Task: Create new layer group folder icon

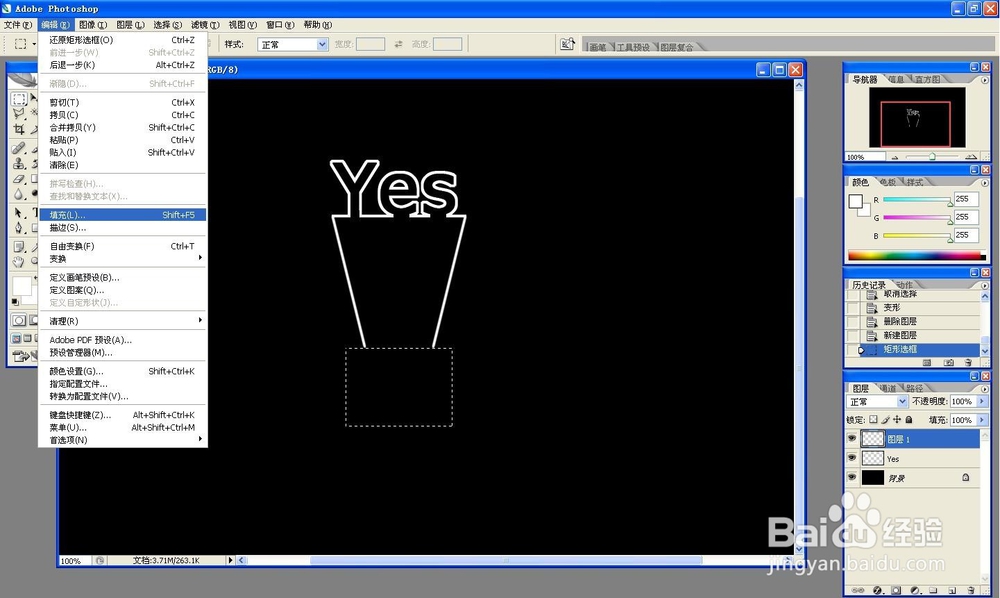Action: (x=933, y=590)
